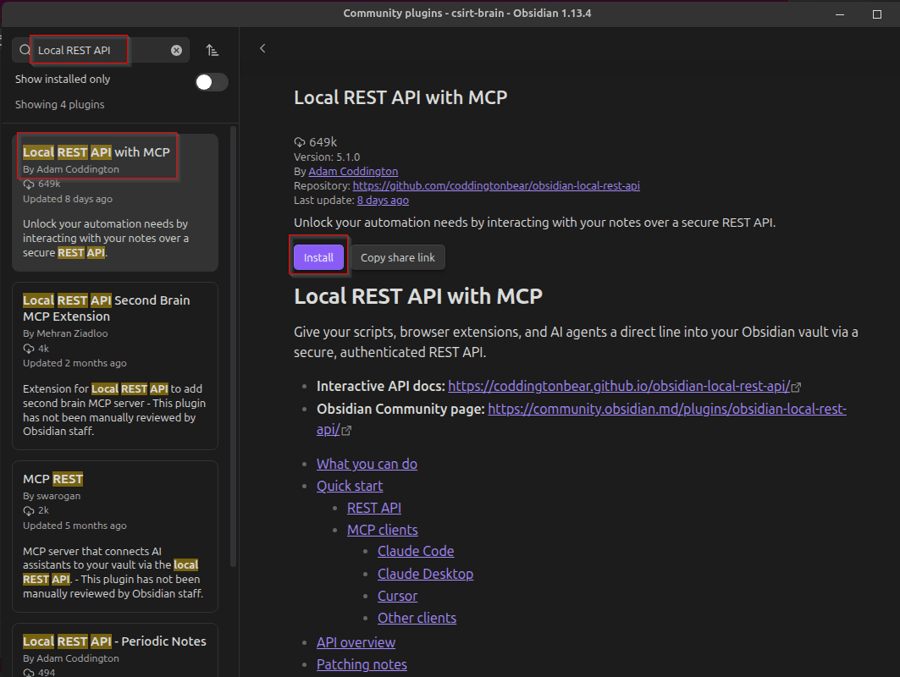The image size is (900, 677).
Task: Click the download icon in plugin details
Action: point(300,142)
